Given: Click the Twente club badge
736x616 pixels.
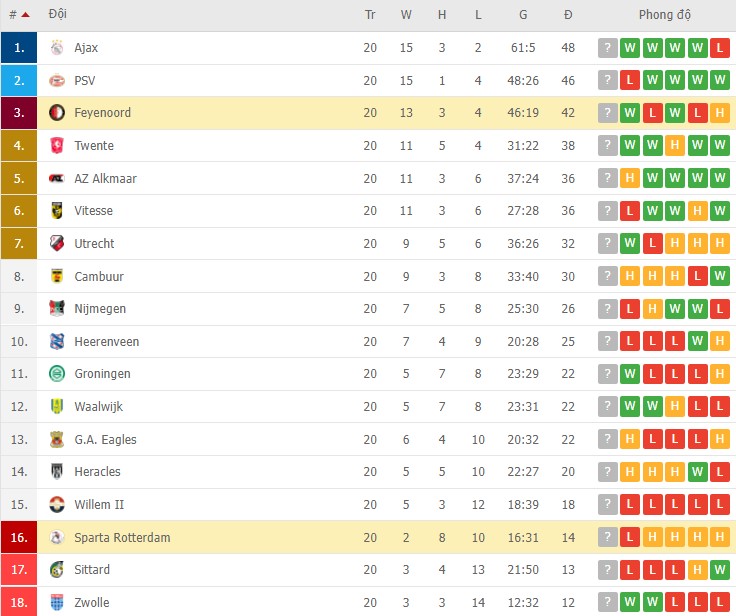Looking at the screenshot, I should (x=57, y=146).
